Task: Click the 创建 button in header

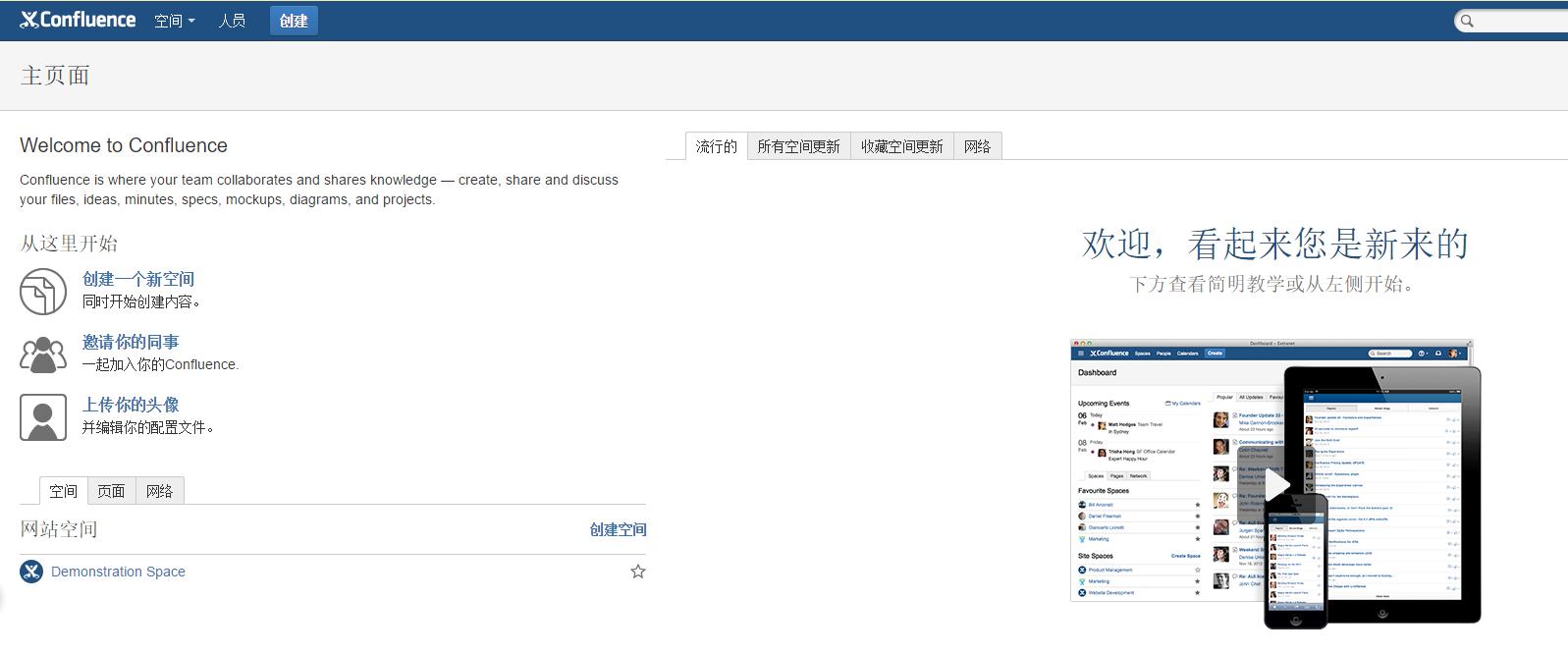Action: [x=294, y=21]
